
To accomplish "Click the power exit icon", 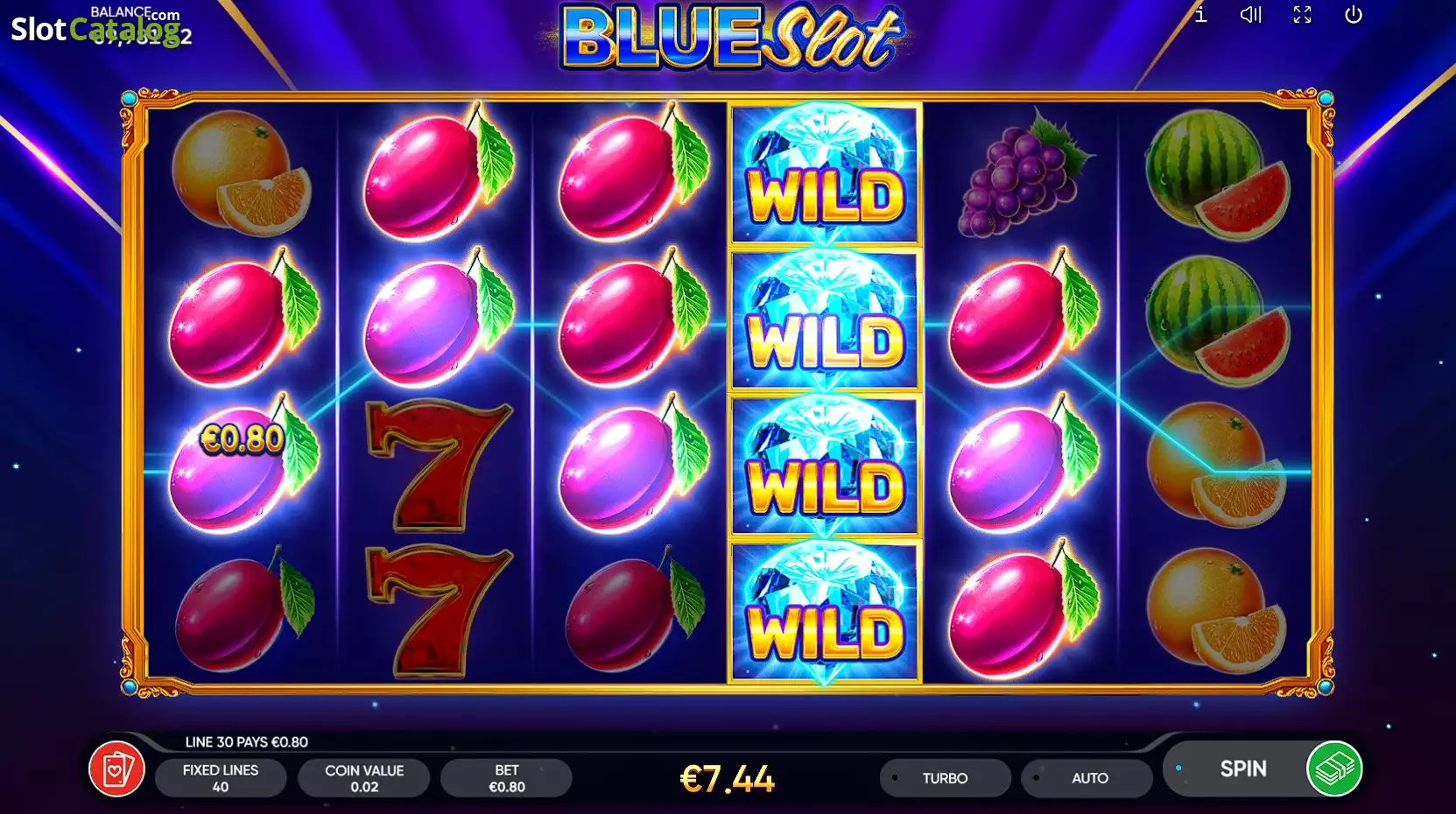I will 1354,15.
